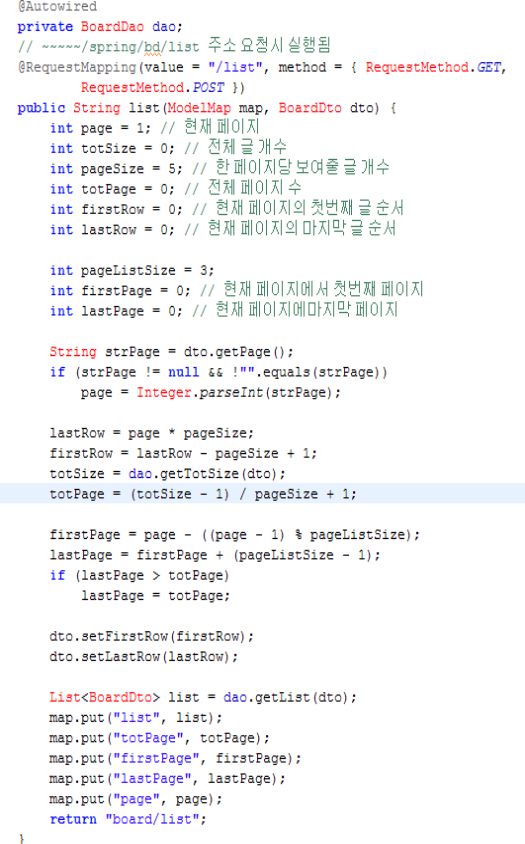Screen dimensions: 525x844
Task: Click the 'lastRow = page * pageSize;' line
Action: pyautogui.click(x=151, y=433)
